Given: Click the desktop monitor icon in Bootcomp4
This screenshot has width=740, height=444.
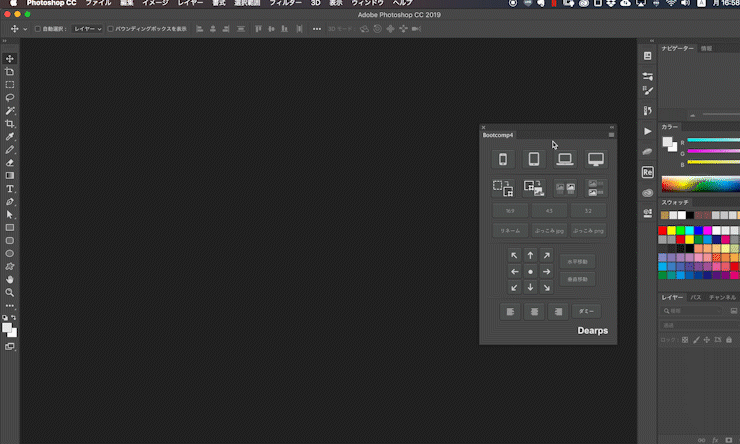Looking at the screenshot, I should pos(596,159).
